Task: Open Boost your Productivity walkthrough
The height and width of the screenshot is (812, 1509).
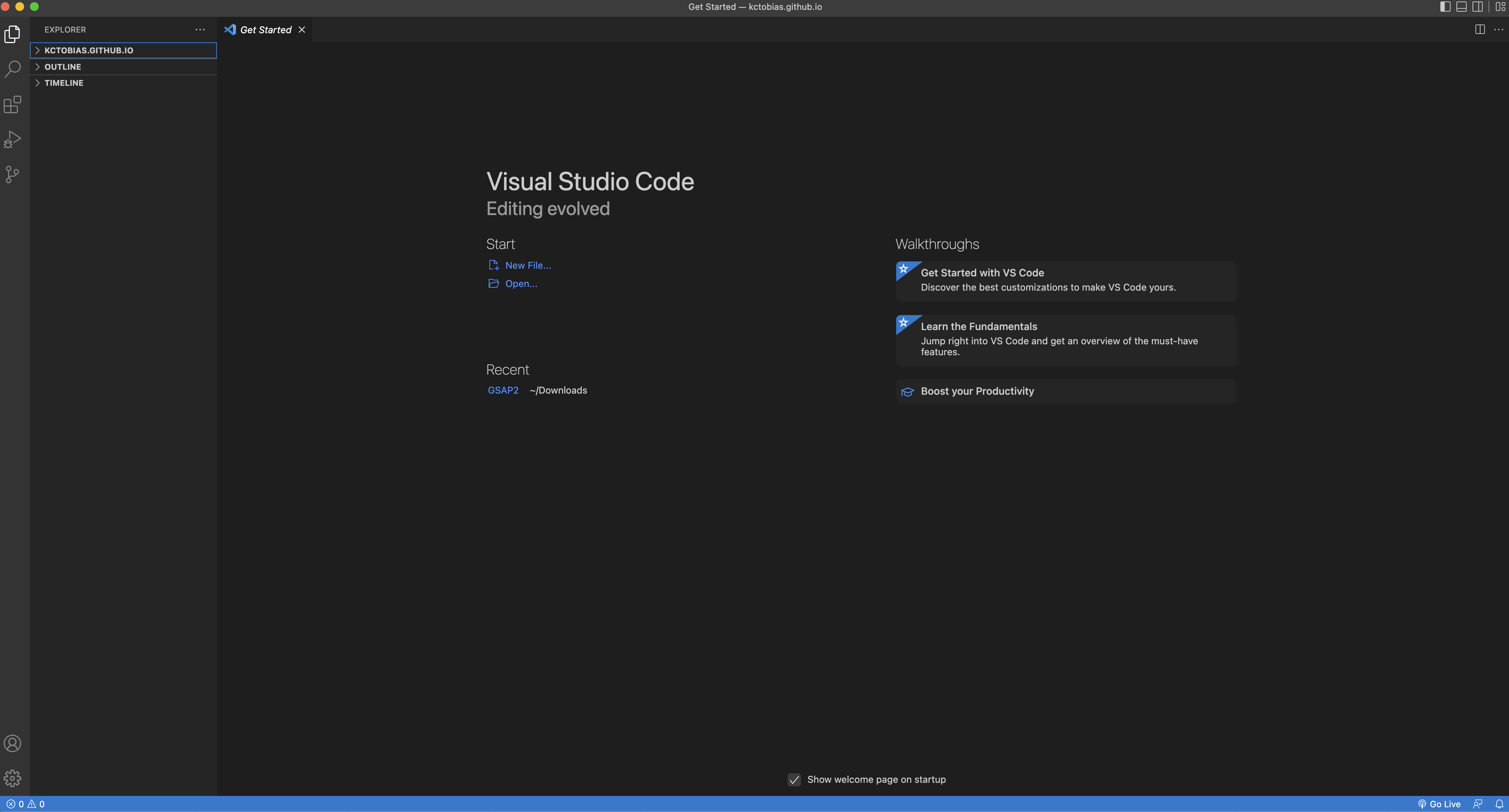Action: point(1066,391)
